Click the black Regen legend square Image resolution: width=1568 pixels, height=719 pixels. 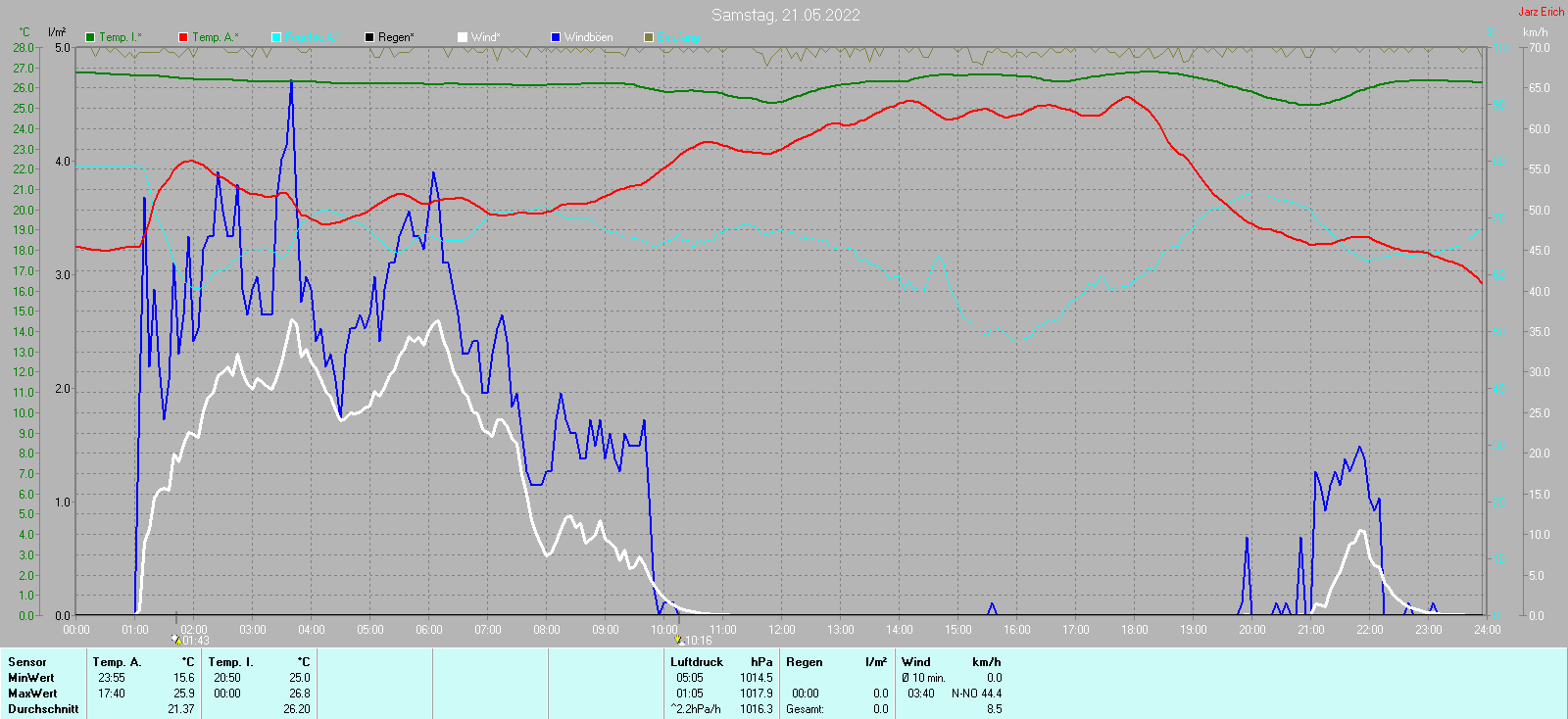point(369,37)
